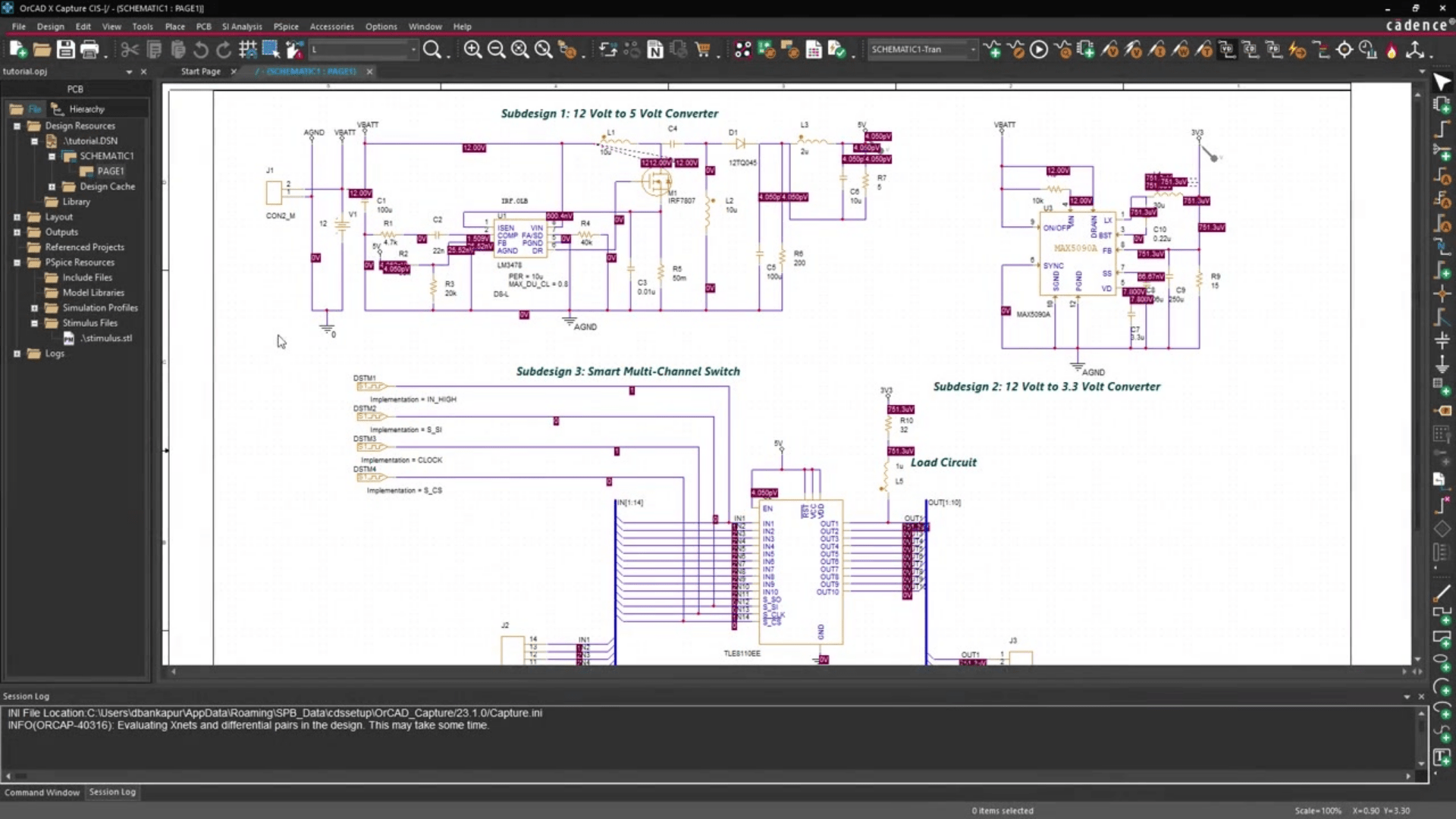Viewport: 1456px width, 819px height.
Task: Close the Start Page tab
Action: 234,71
